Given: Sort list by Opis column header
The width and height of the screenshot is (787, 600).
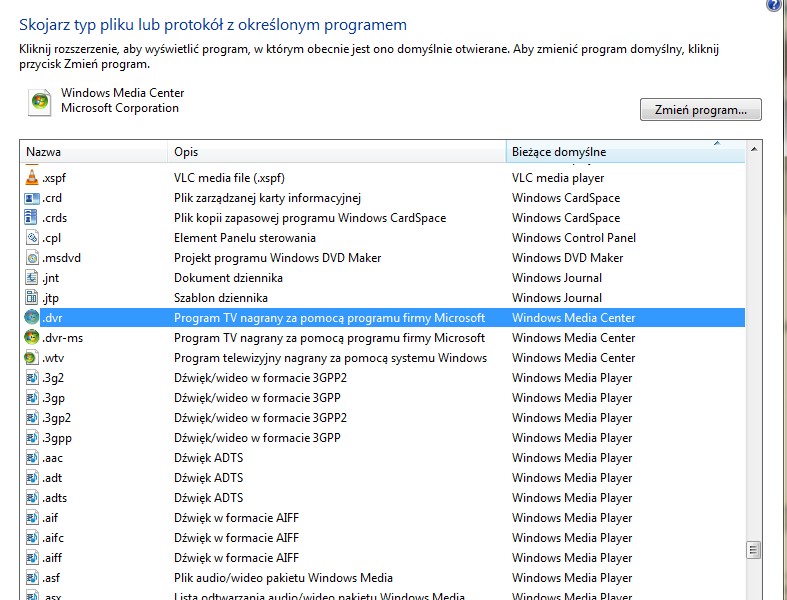Looking at the screenshot, I should pos(337,152).
